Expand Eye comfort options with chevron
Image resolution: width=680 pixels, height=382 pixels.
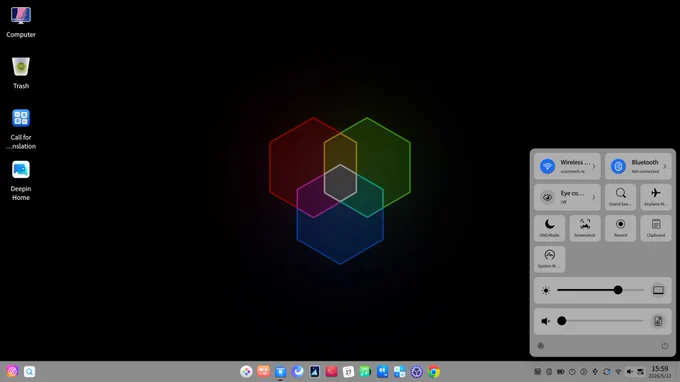(x=594, y=197)
